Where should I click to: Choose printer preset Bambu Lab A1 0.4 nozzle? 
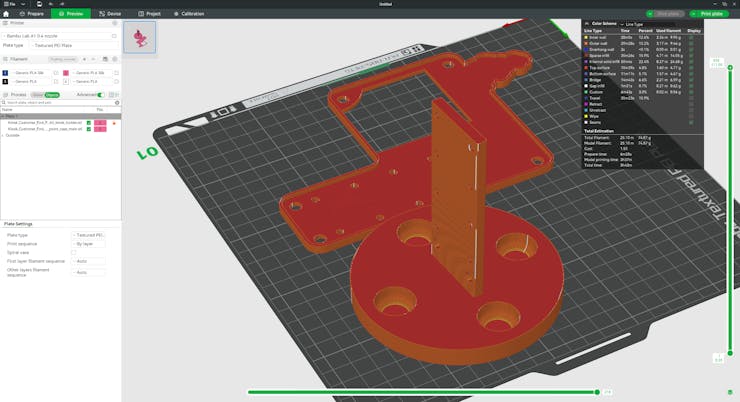click(55, 36)
